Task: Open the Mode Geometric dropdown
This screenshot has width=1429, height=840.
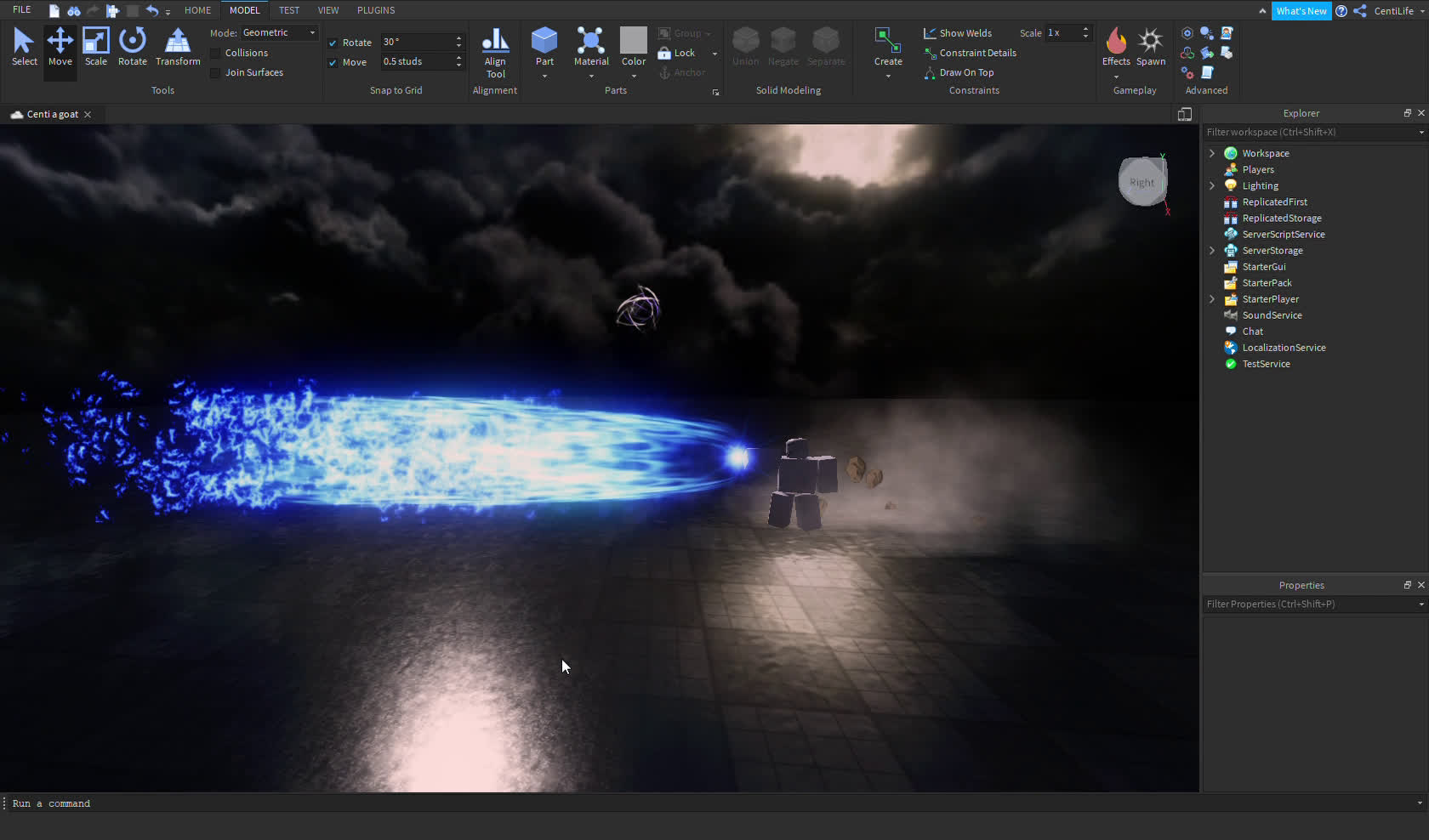Action: [x=279, y=32]
